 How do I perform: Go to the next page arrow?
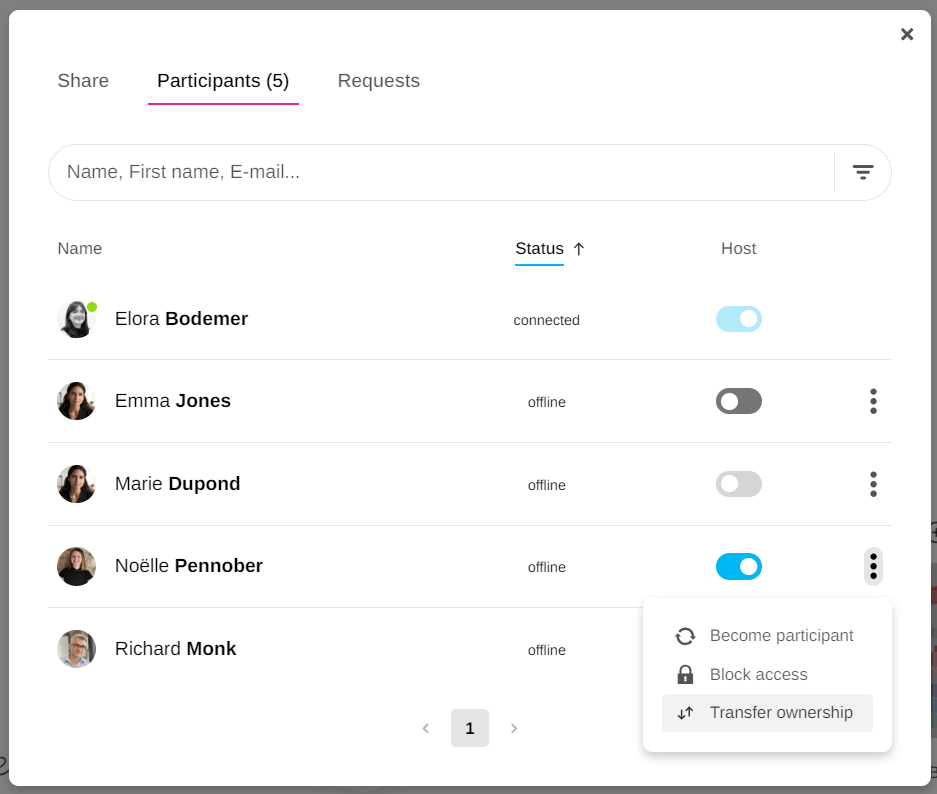click(514, 728)
